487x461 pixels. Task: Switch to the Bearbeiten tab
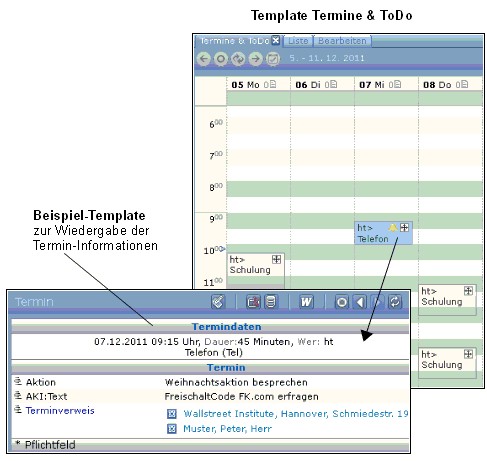coord(342,41)
